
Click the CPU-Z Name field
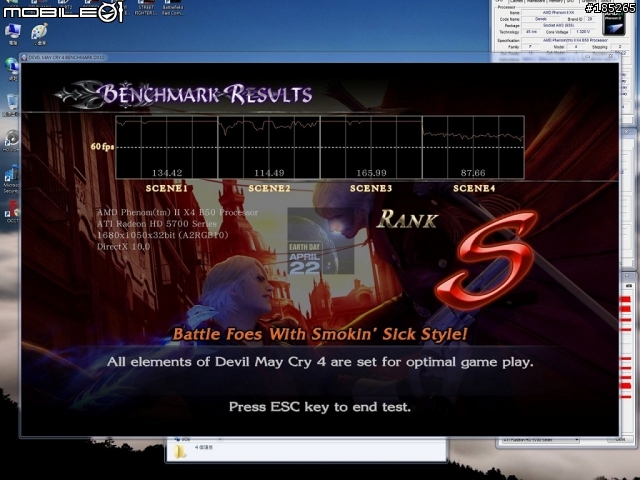click(x=558, y=13)
